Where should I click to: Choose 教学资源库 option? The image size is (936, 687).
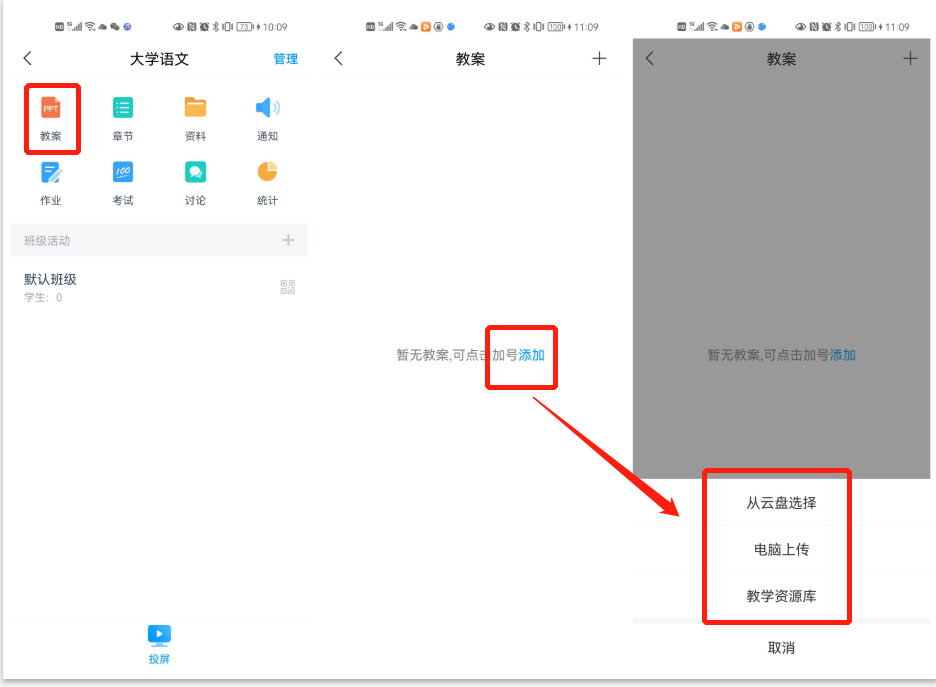coord(781,596)
